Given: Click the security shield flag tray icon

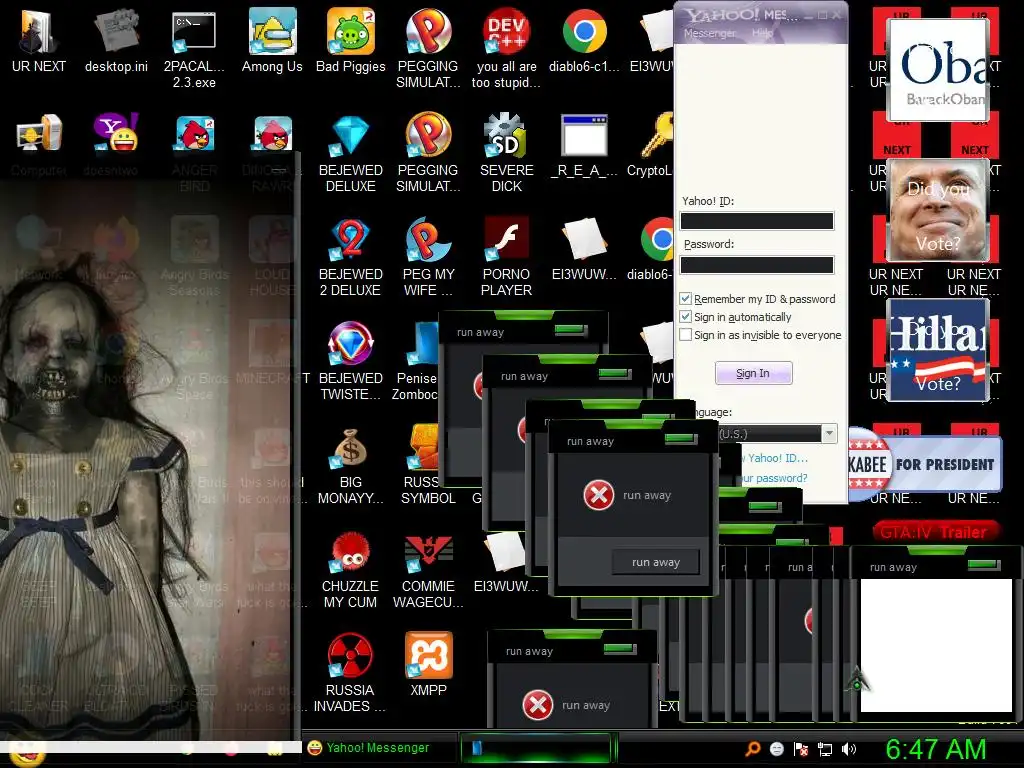Looking at the screenshot, I should (x=801, y=749).
